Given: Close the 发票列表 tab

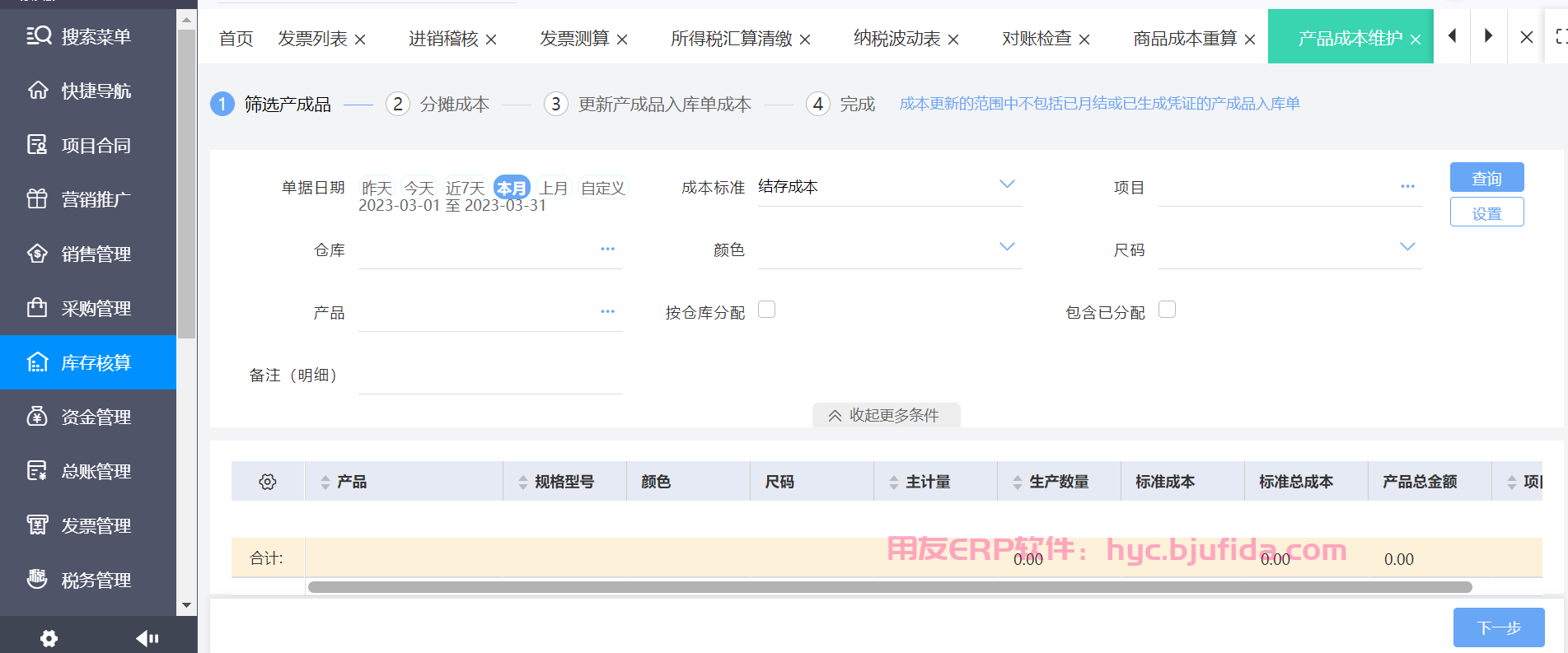Looking at the screenshot, I should pyautogui.click(x=360, y=40).
